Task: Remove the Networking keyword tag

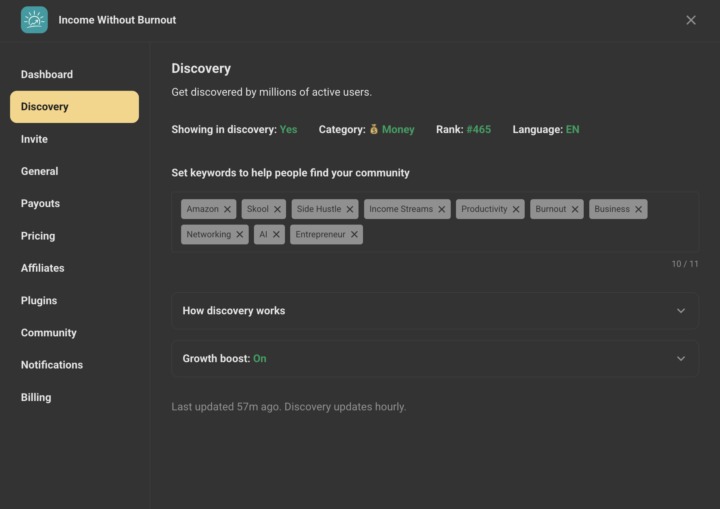Action: click(x=240, y=234)
